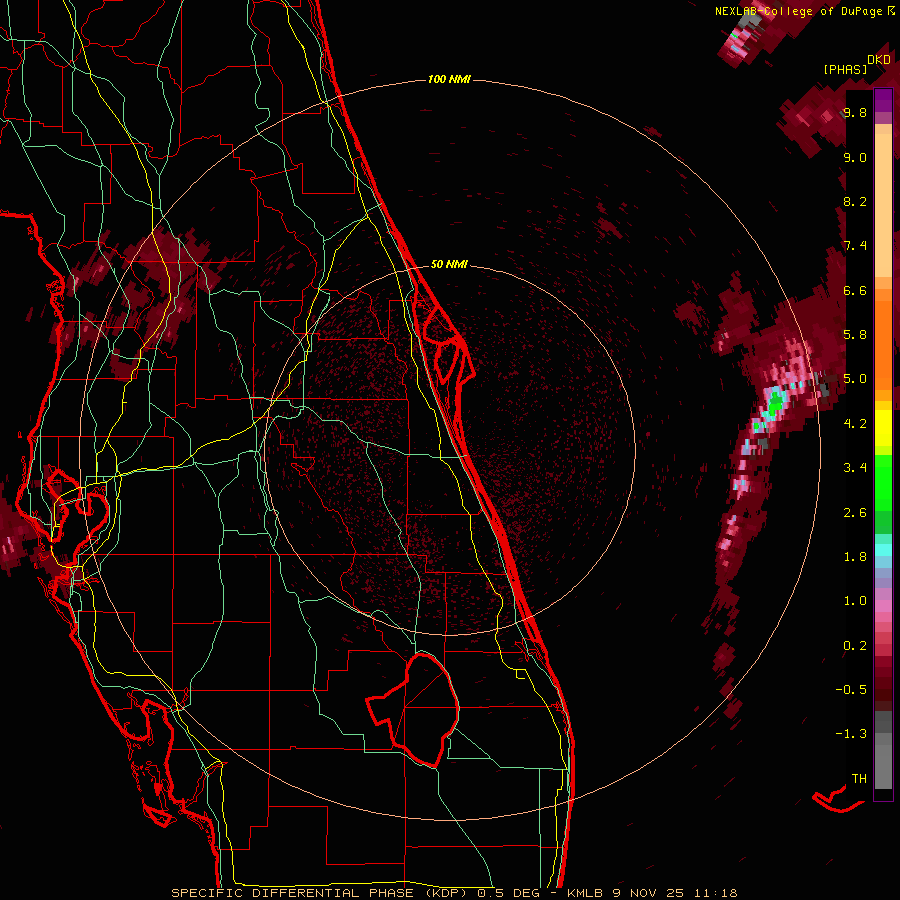
Task: Click the "NEXLAB-College of DuPage" credit text
Action: [x=799, y=11]
